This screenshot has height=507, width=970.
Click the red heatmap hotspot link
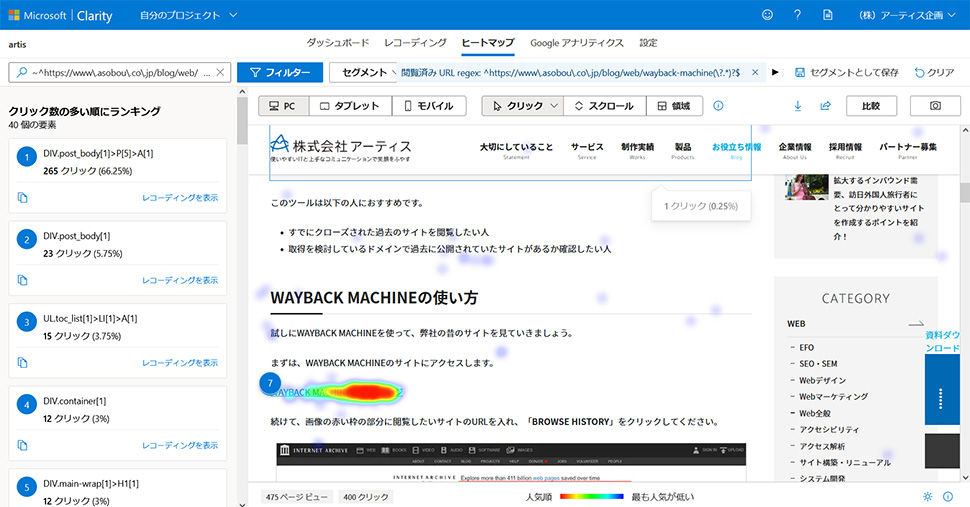pos(369,392)
